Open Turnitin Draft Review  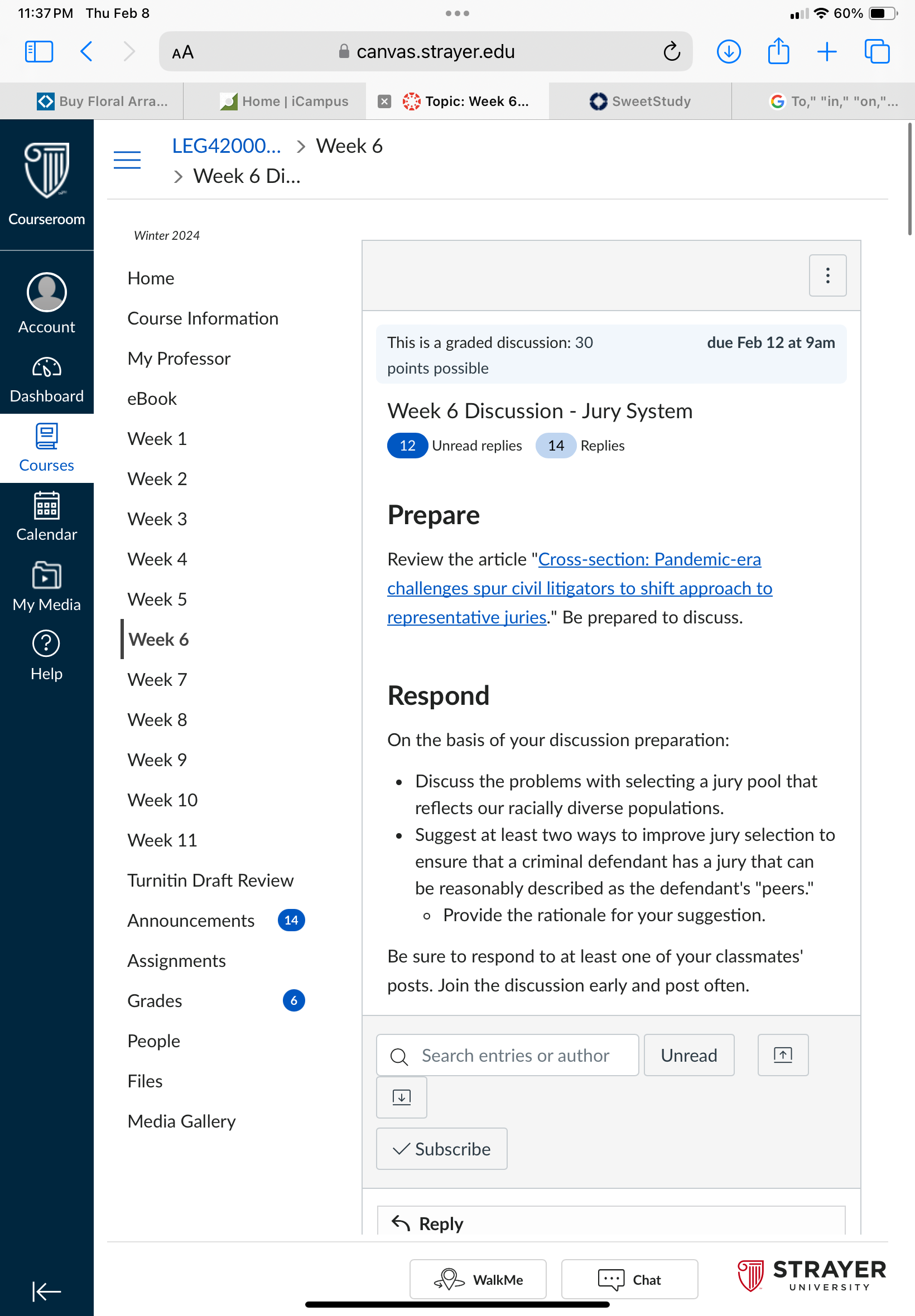[210, 880]
